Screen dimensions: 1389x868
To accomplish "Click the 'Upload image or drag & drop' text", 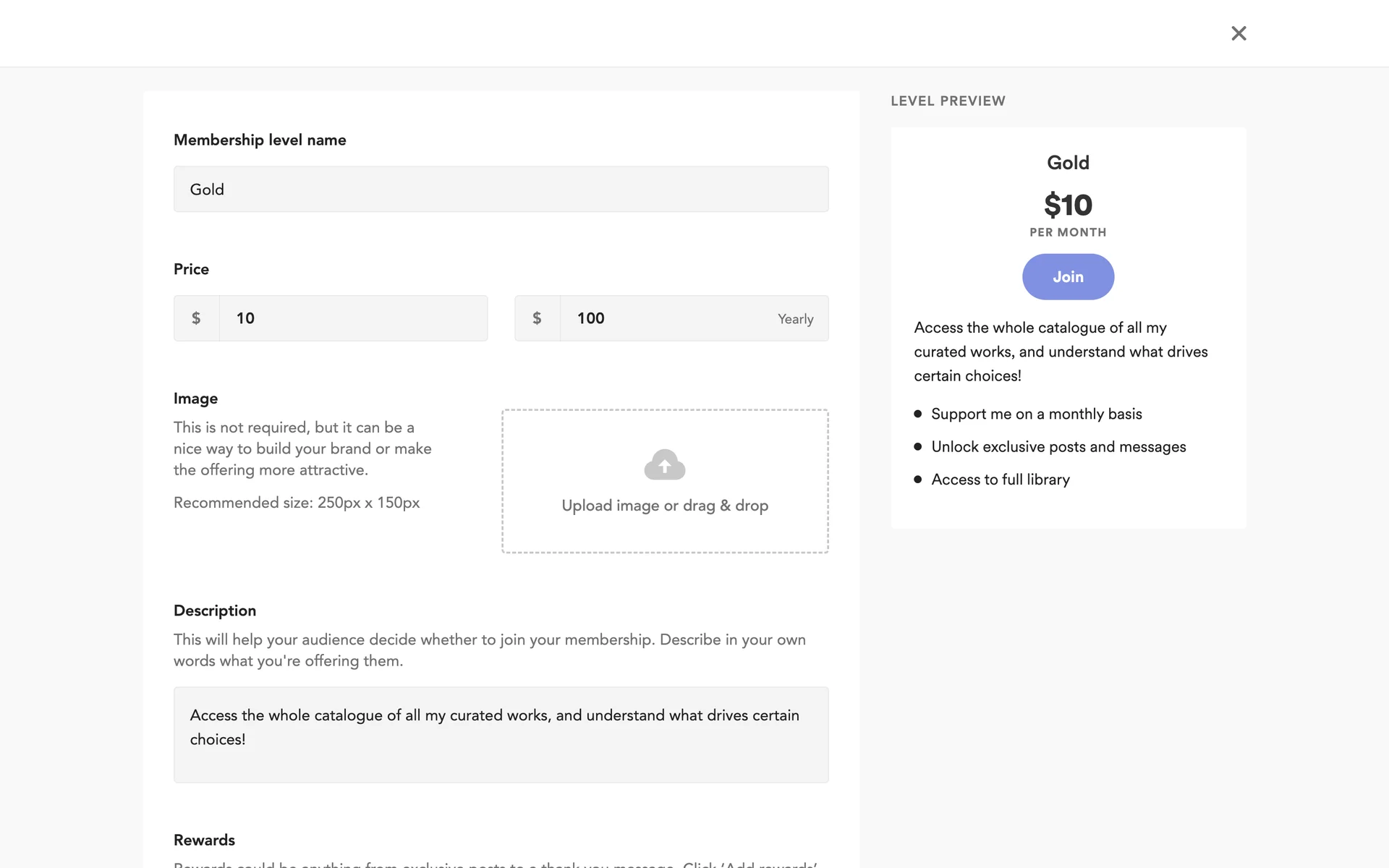I will click(x=665, y=506).
